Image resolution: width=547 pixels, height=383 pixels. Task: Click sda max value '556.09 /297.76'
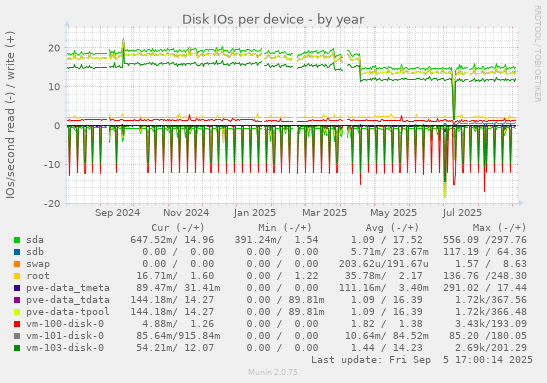(x=485, y=240)
